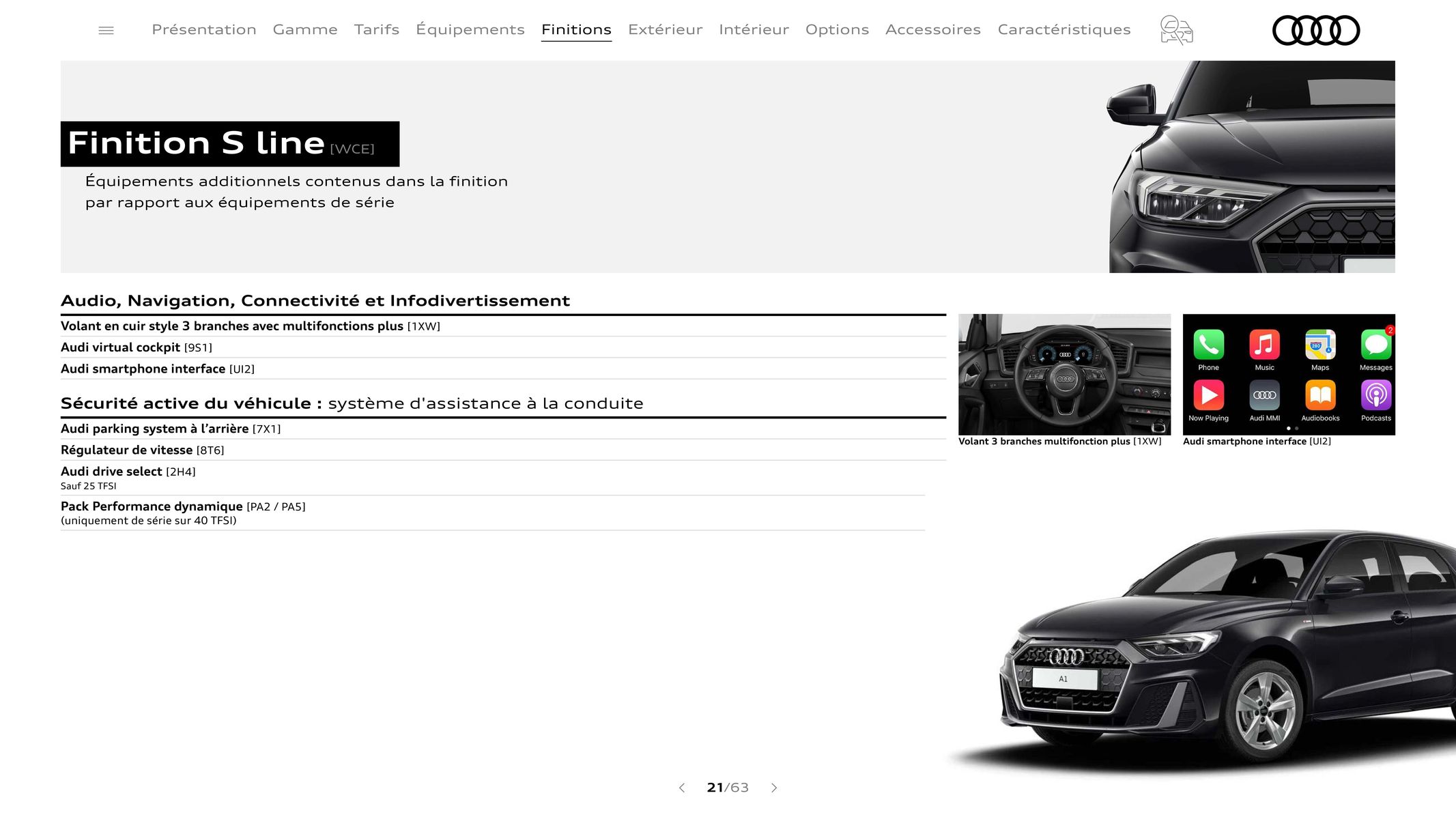This screenshot has width=1456, height=819.
Task: Click caption 'Audi smartphone interface [UI2]' under image
Action: pos(1257,442)
